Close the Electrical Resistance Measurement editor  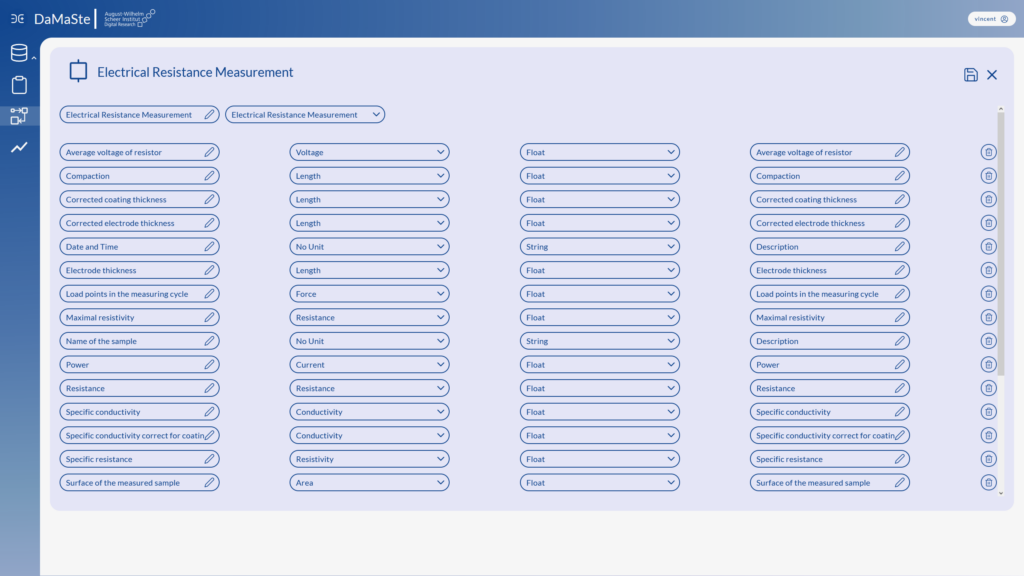tap(992, 75)
